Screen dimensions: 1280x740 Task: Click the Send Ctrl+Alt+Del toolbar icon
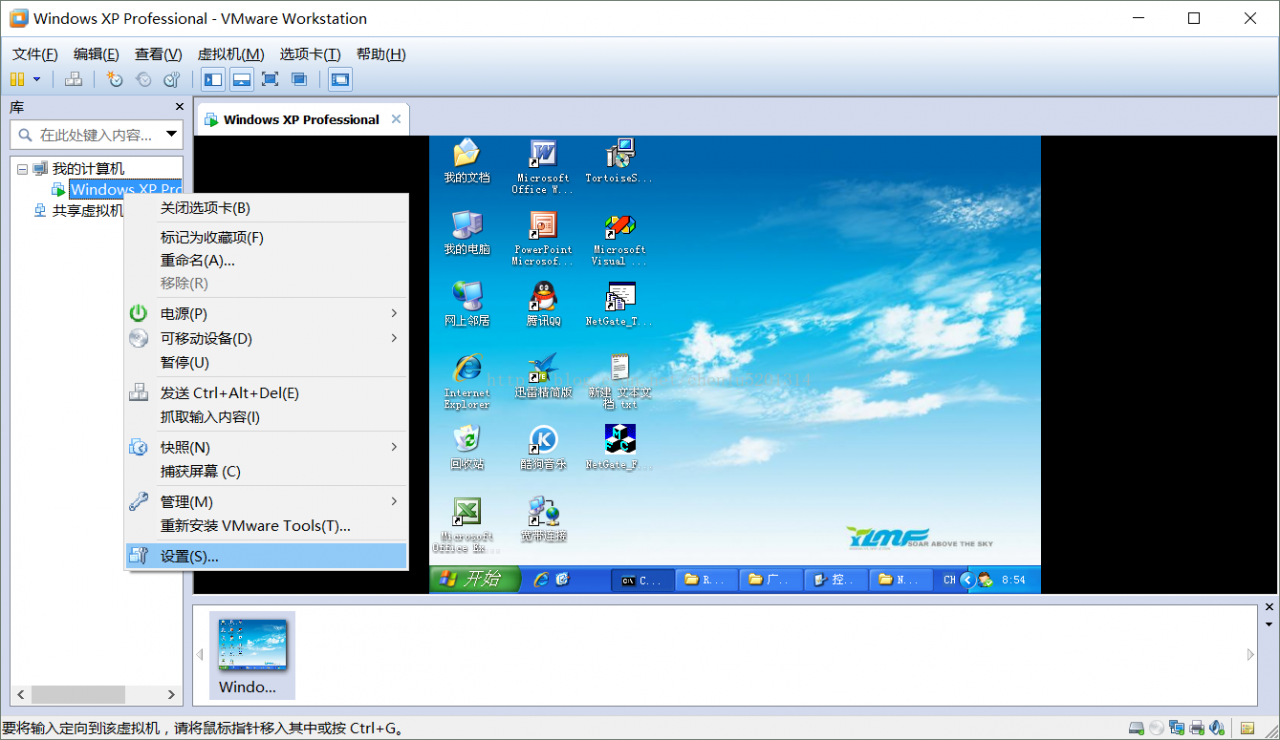tap(73, 79)
